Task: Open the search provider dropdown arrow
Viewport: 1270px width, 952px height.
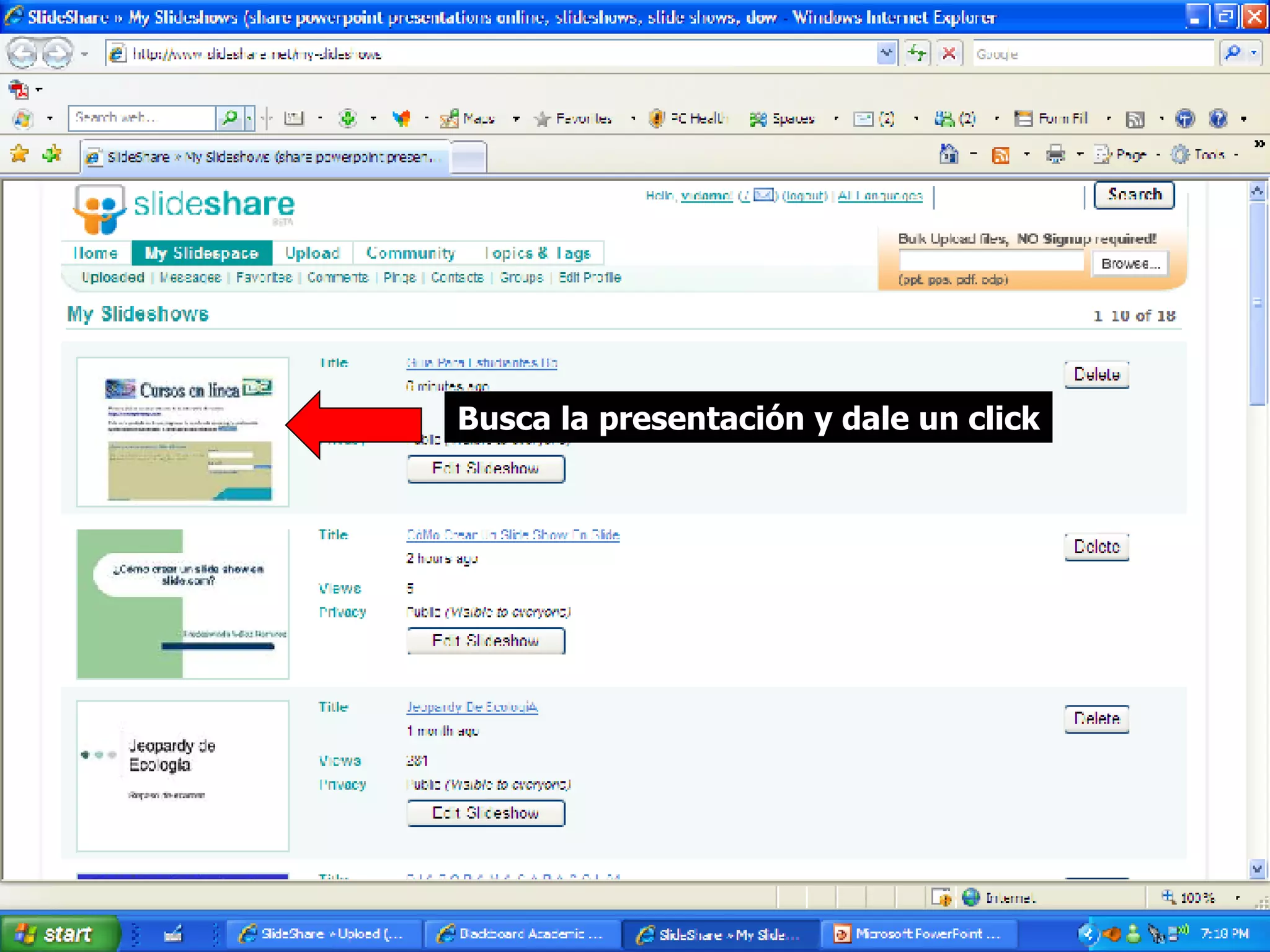Action: pyautogui.click(x=1254, y=53)
